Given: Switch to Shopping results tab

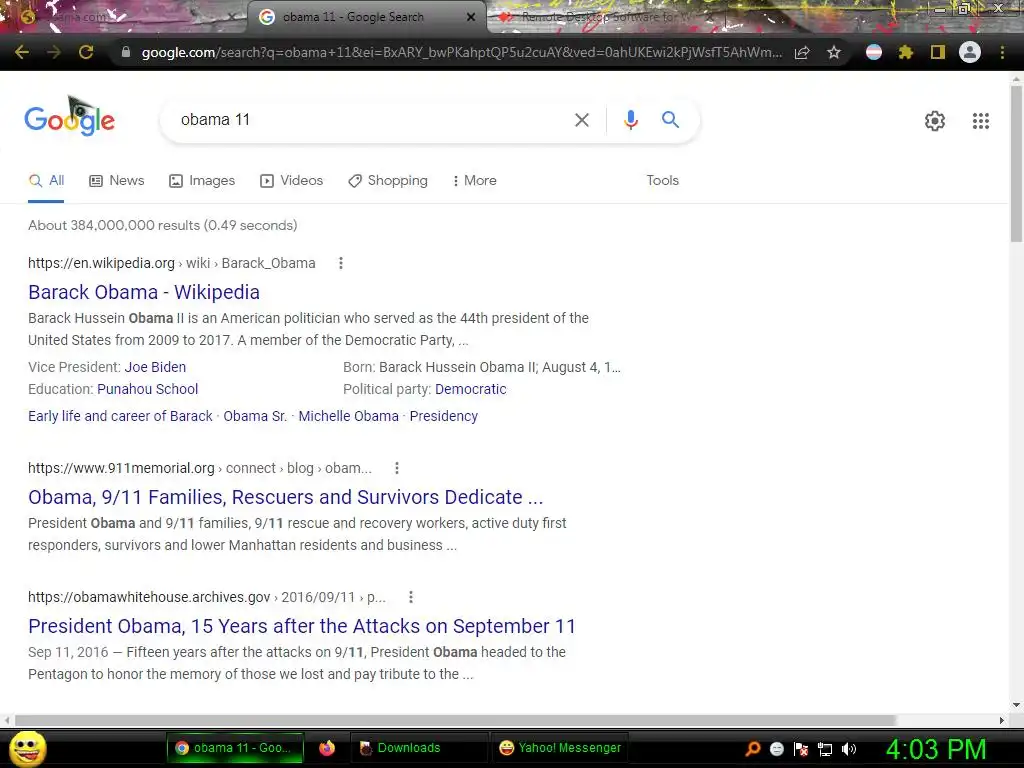Looking at the screenshot, I should [388, 181].
